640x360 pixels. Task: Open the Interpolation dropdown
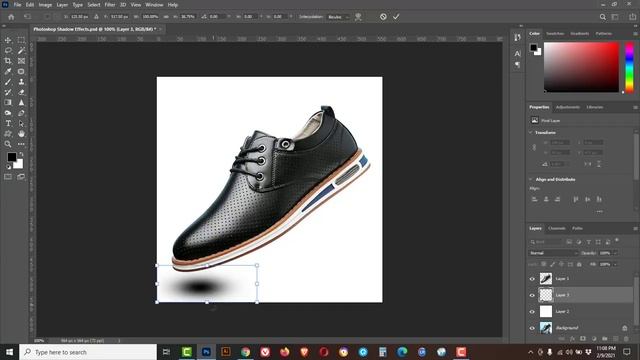pyautogui.click(x=338, y=17)
